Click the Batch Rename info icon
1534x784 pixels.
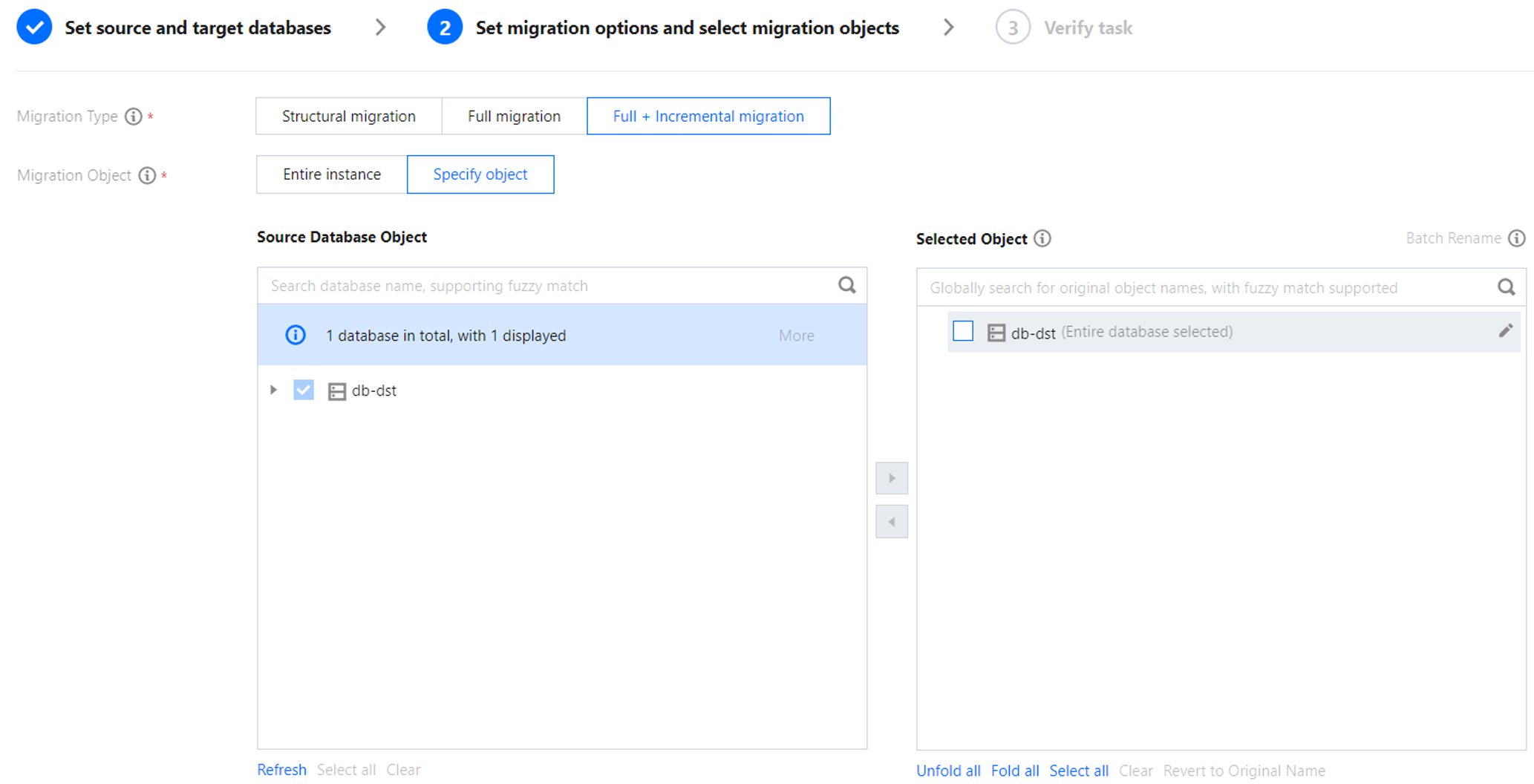(1517, 238)
